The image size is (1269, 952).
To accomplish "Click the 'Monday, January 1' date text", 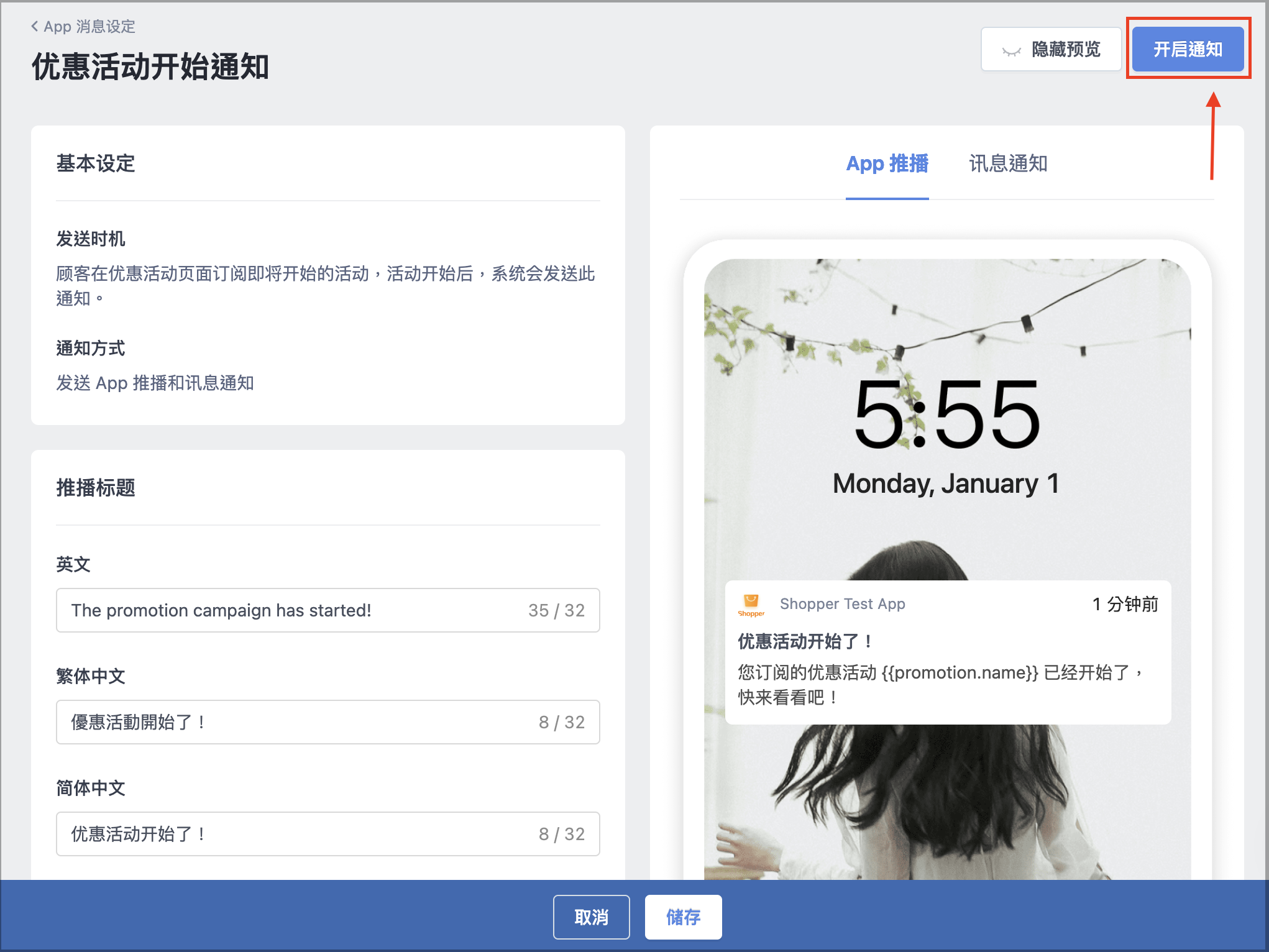I will click(x=946, y=483).
